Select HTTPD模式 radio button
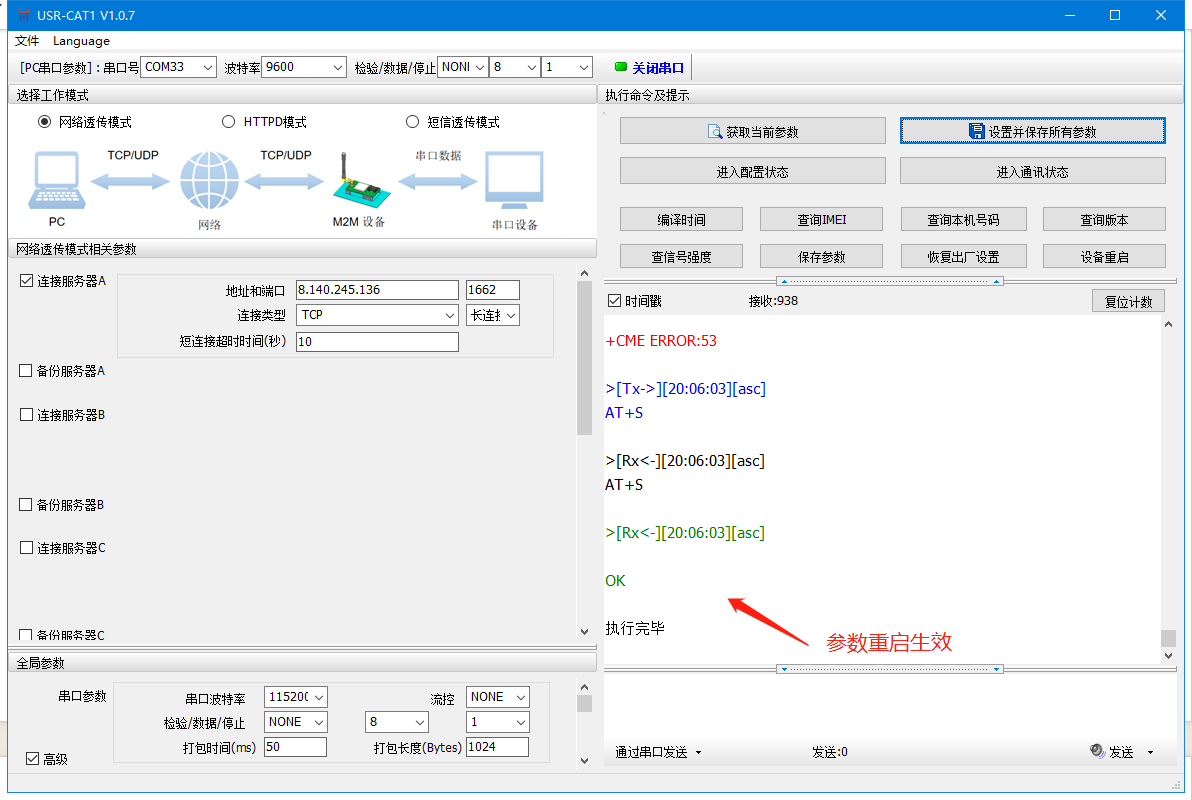The height and width of the screenshot is (800, 1192). (x=228, y=122)
